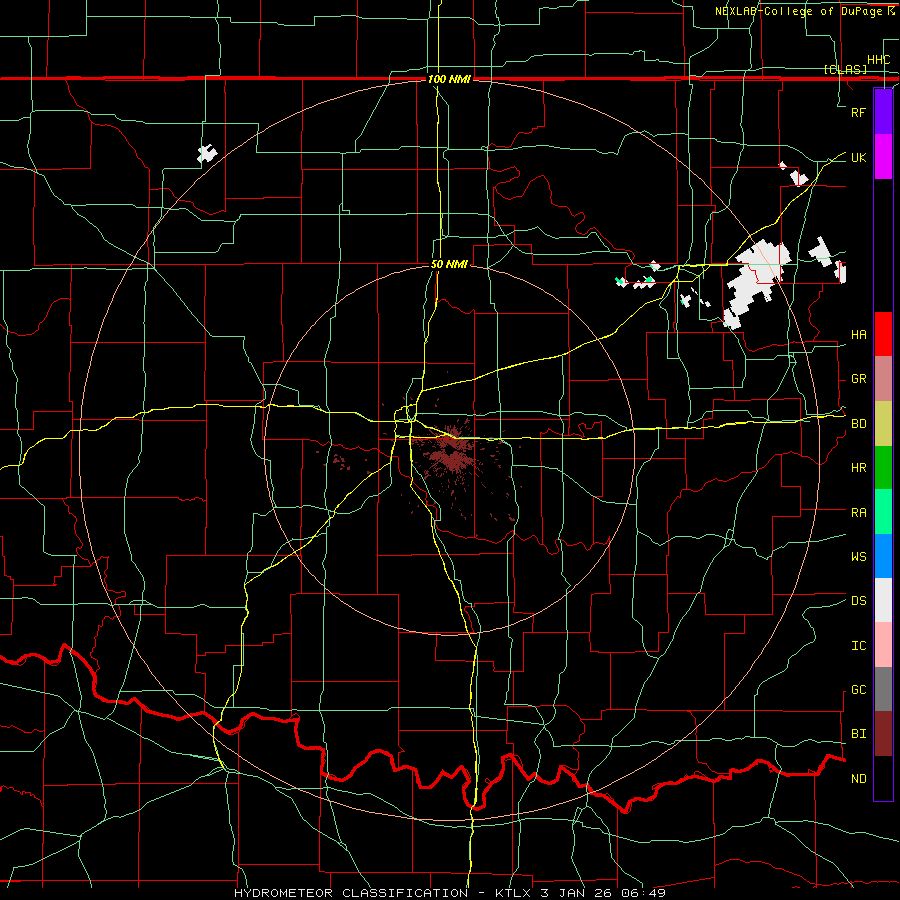Click the white DS legend color block
Image resolution: width=900 pixels, height=900 pixels.
coord(883,600)
